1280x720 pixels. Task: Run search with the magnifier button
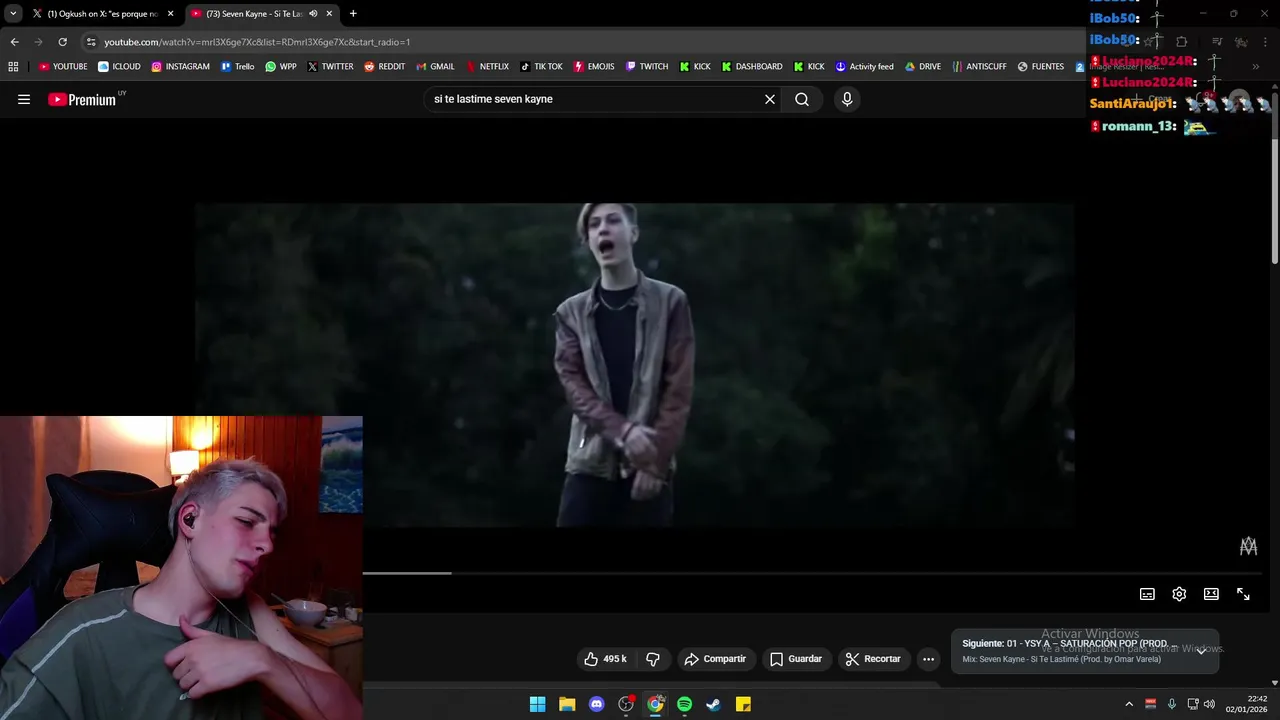coord(802,99)
